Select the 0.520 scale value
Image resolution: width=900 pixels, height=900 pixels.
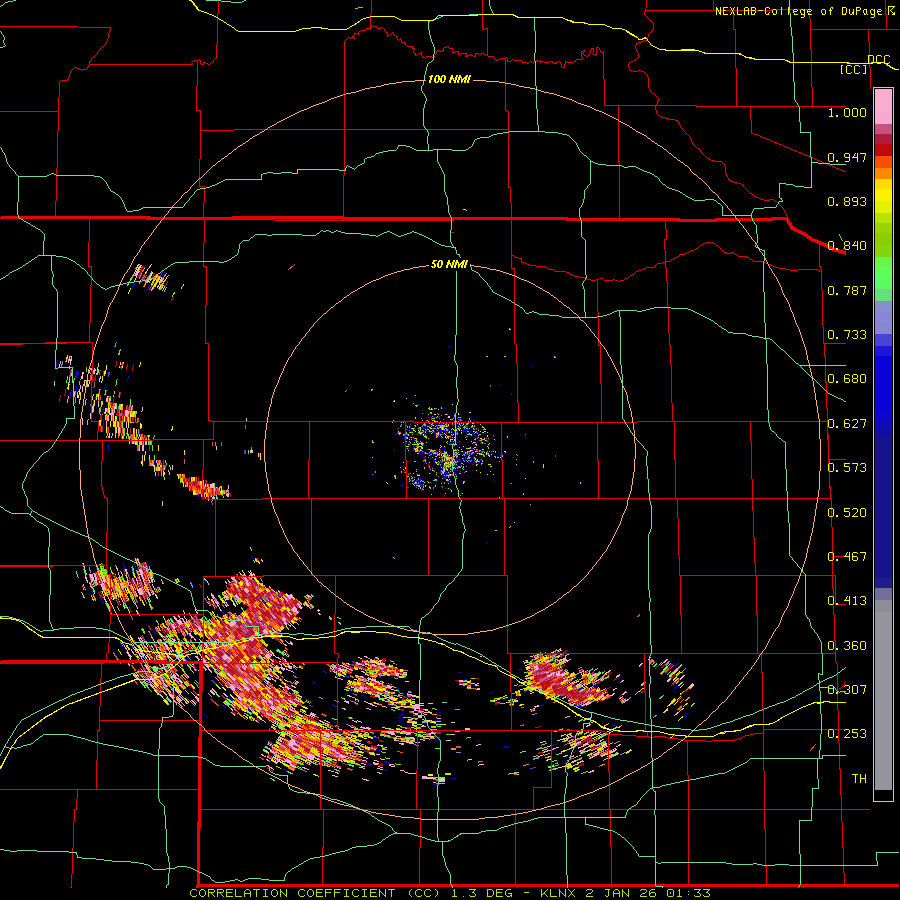click(x=847, y=513)
